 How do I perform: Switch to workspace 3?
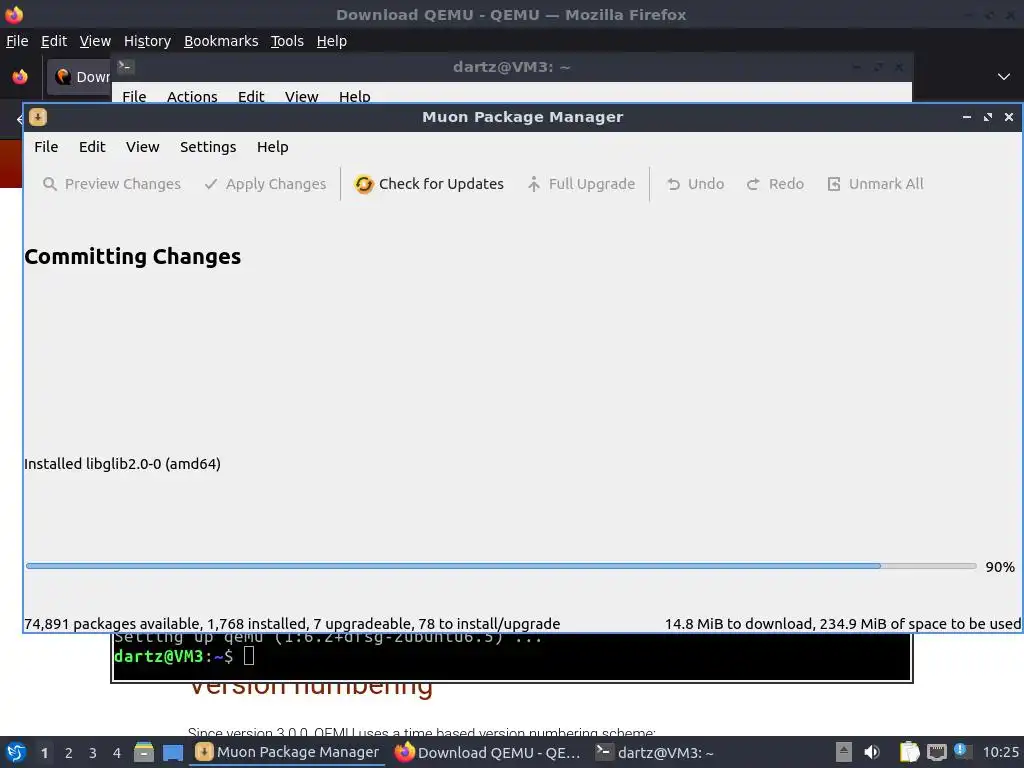(x=93, y=753)
